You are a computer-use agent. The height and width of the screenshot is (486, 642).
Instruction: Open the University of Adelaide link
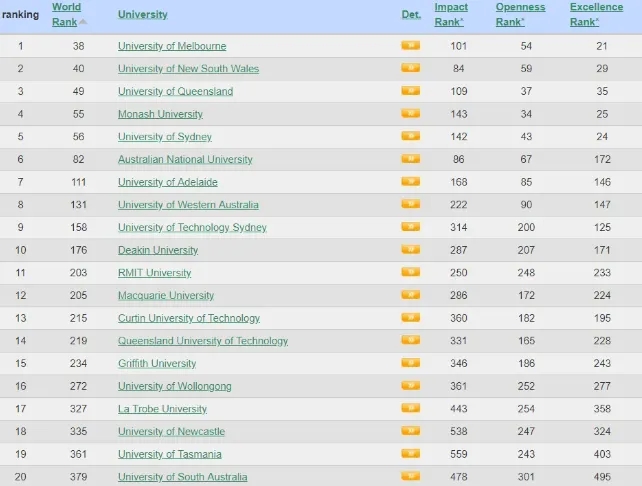click(x=167, y=182)
